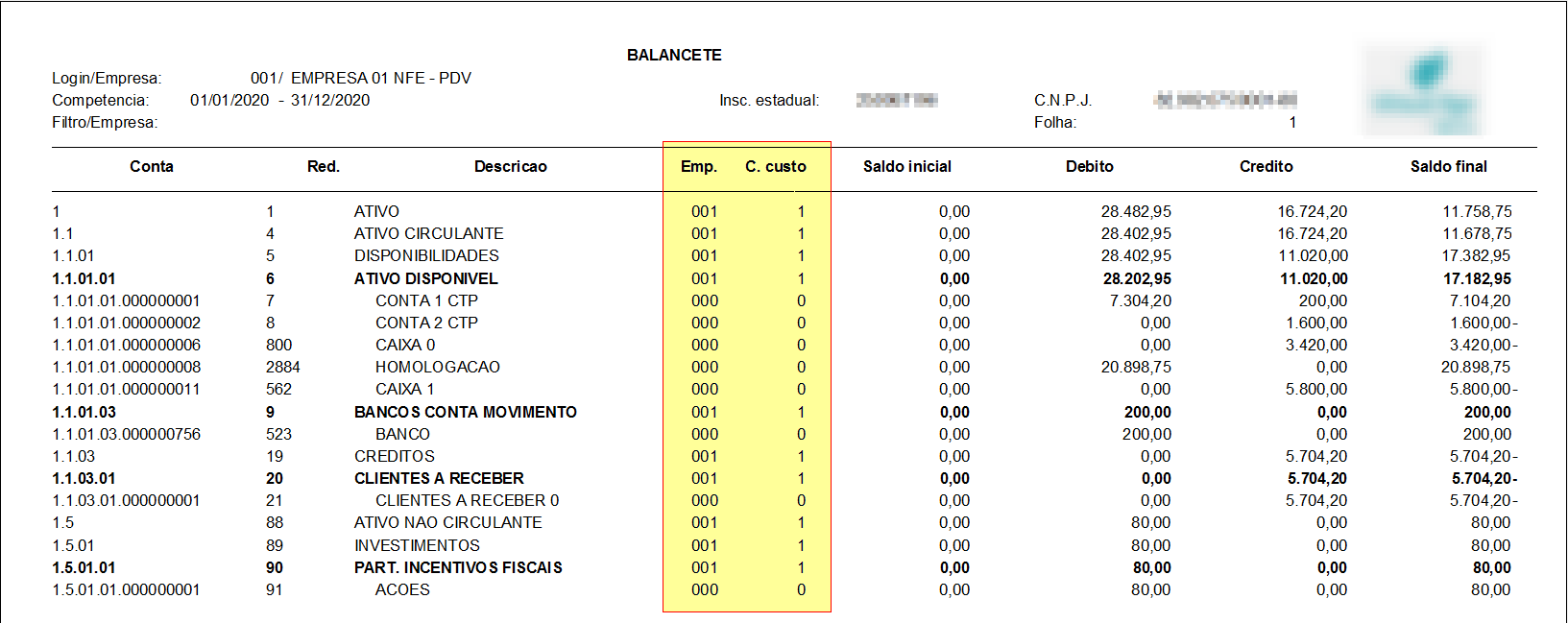Click the 'C.N.P.J.' label

(x=1063, y=100)
